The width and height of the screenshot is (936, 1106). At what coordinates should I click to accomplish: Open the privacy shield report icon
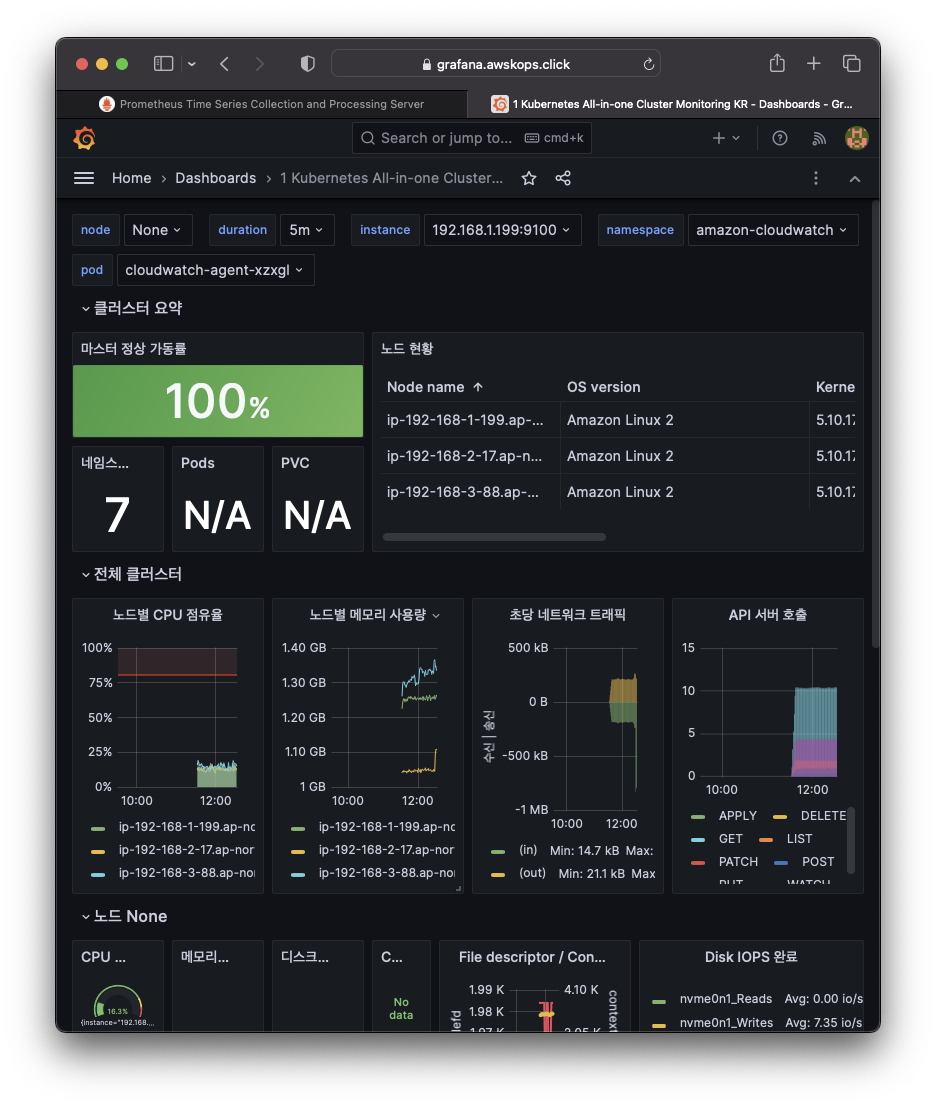pyautogui.click(x=308, y=64)
